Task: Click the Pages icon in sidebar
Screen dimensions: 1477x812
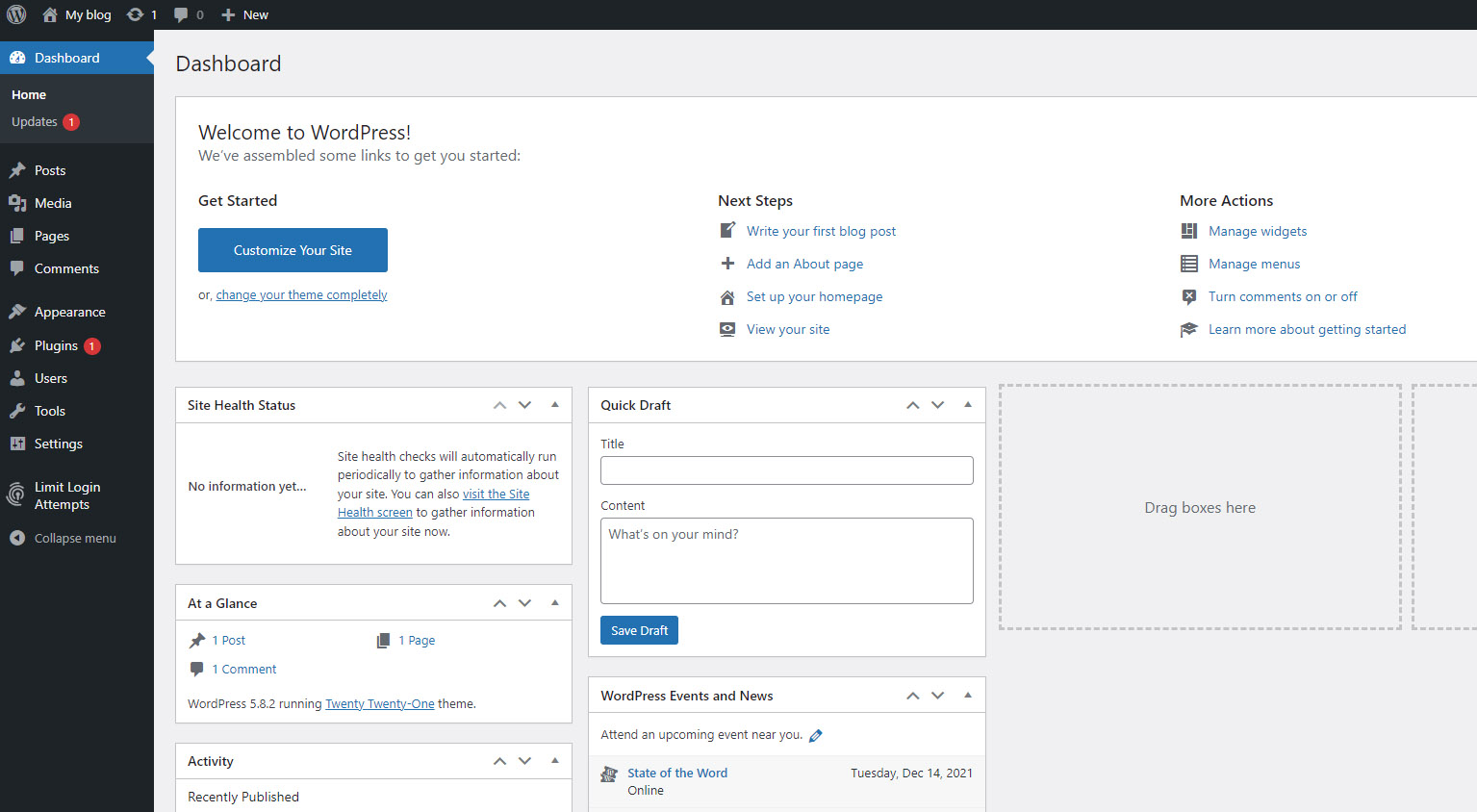Action: [x=17, y=236]
